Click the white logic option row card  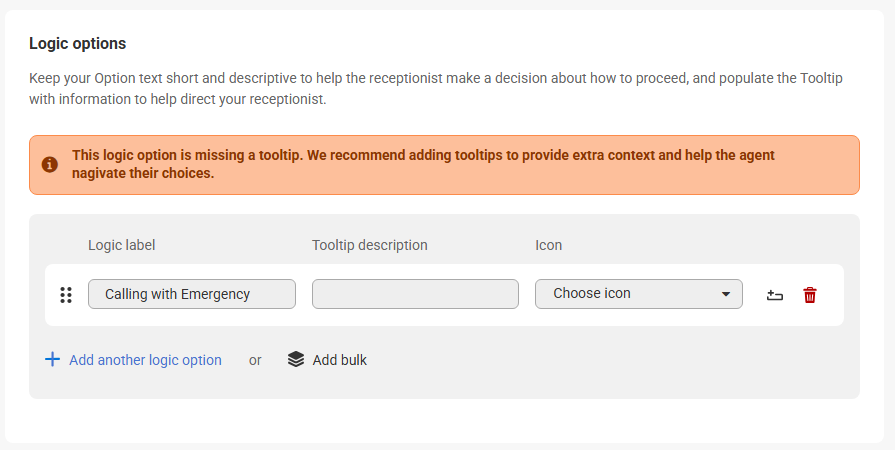click(444, 317)
